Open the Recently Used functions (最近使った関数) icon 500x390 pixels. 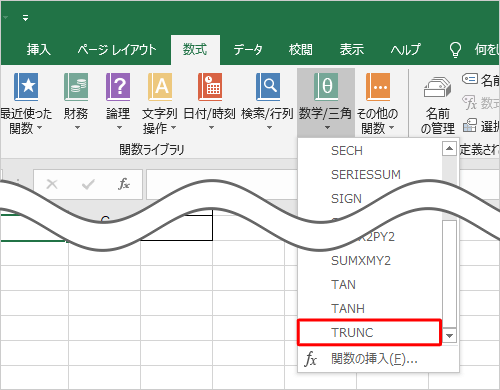coord(26,87)
